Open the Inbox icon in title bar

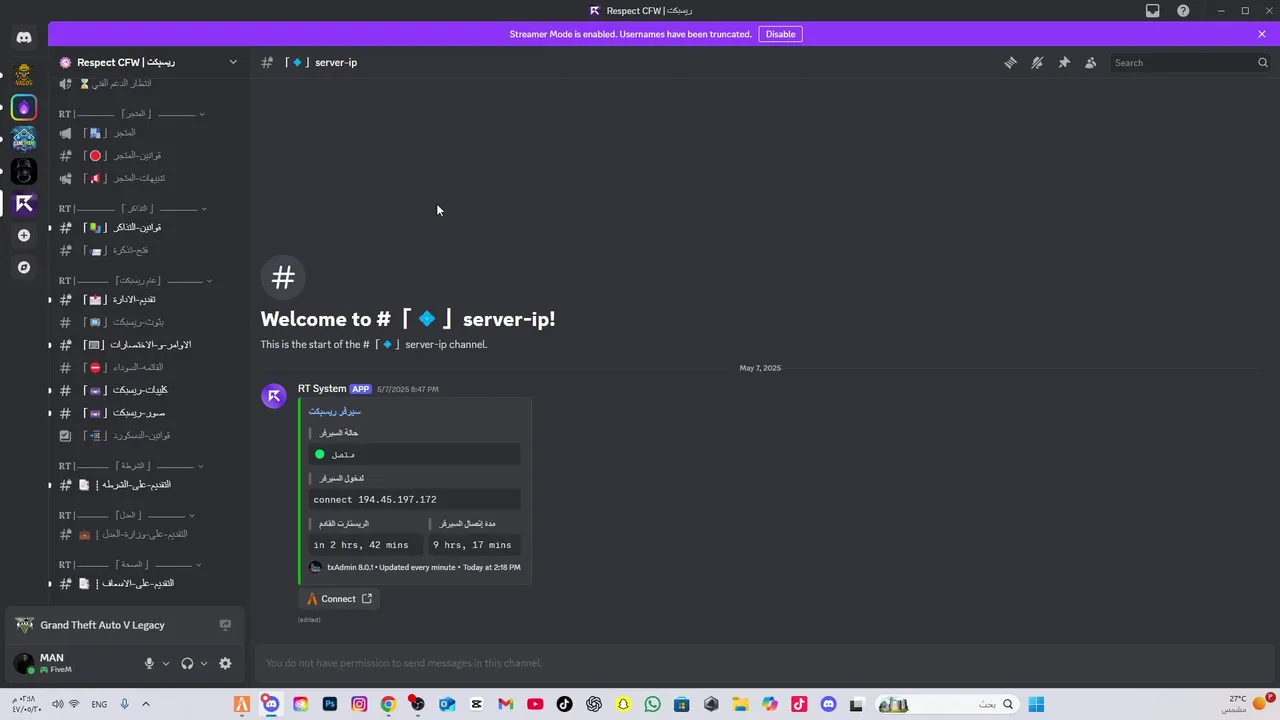pyautogui.click(x=1153, y=11)
